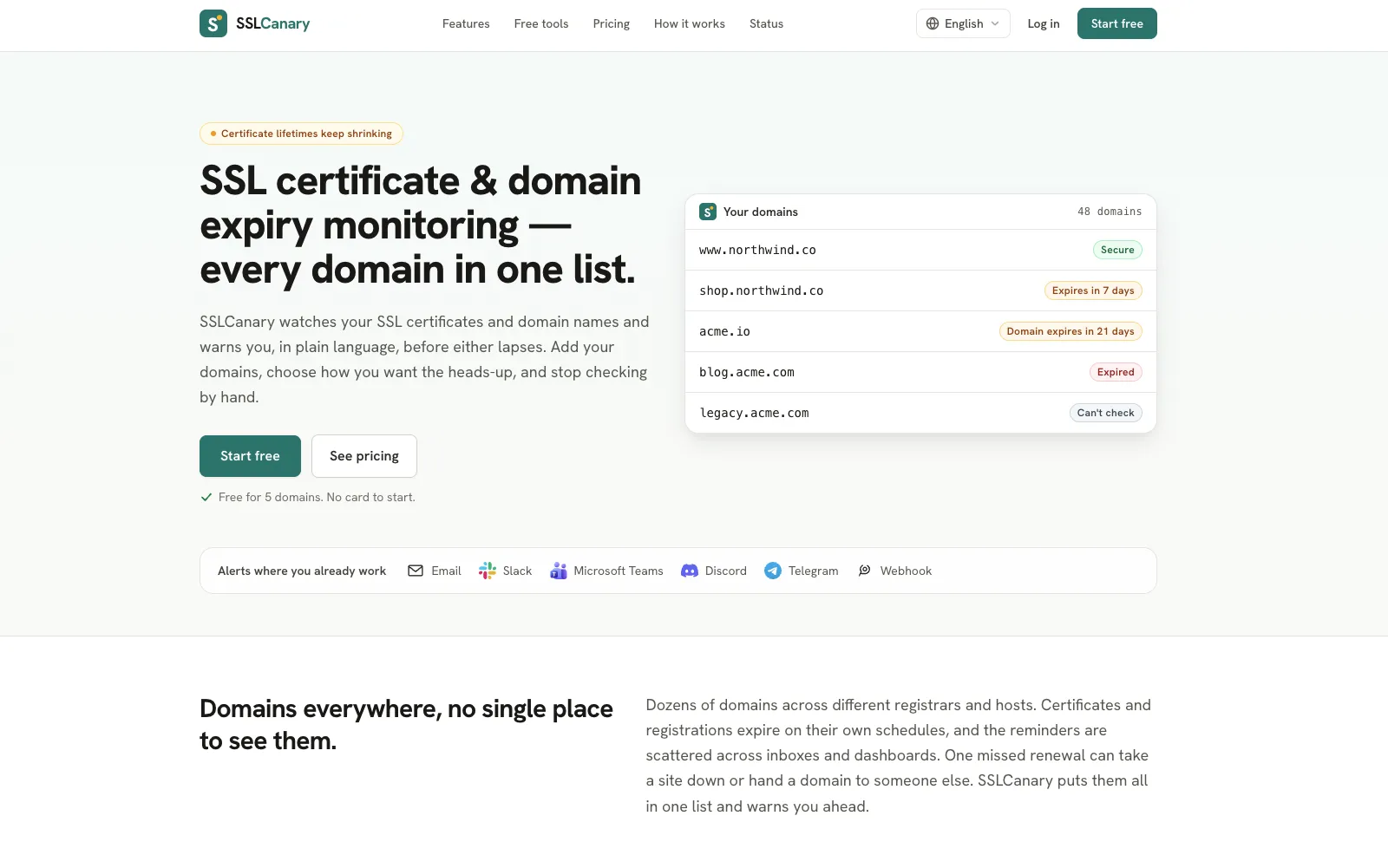The image size is (1388, 868).
Task: Click the Slack logo icon
Action: (488, 571)
